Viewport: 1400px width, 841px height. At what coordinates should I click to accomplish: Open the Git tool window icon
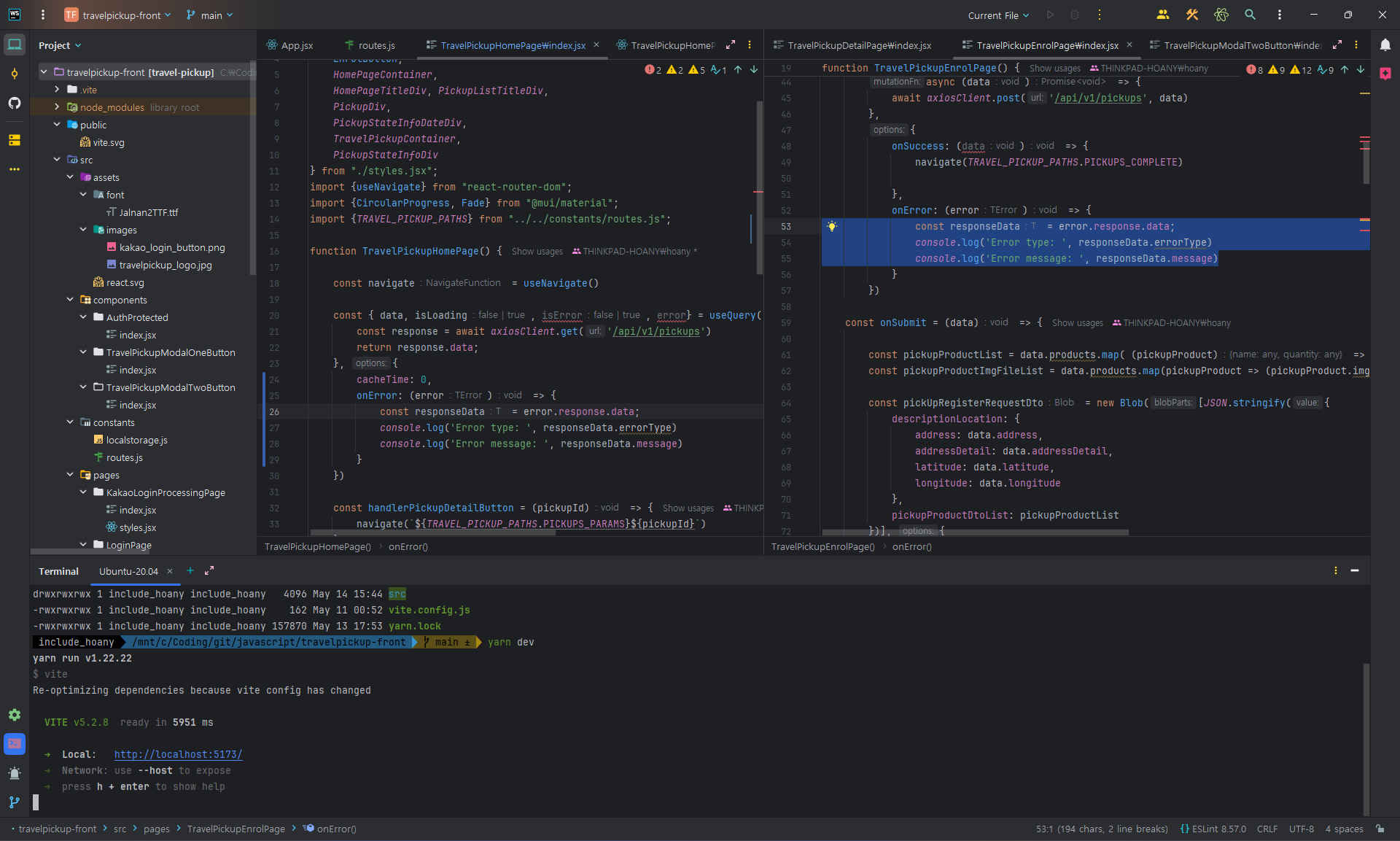pos(15,802)
